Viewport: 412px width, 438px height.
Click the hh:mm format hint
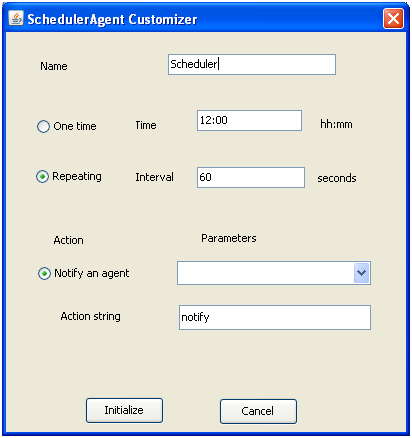coord(336,124)
